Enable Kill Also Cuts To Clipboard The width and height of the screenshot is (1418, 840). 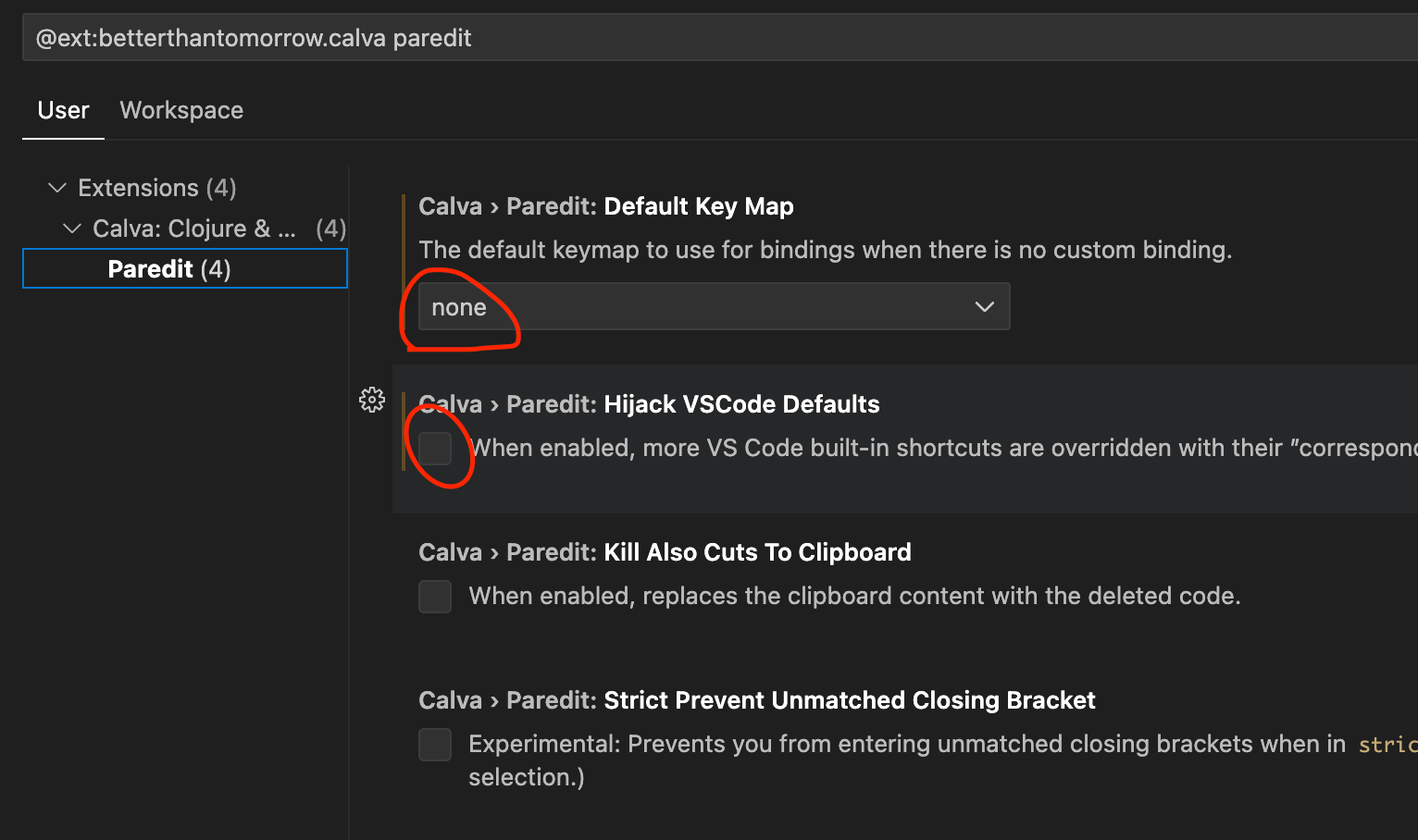pos(435,596)
